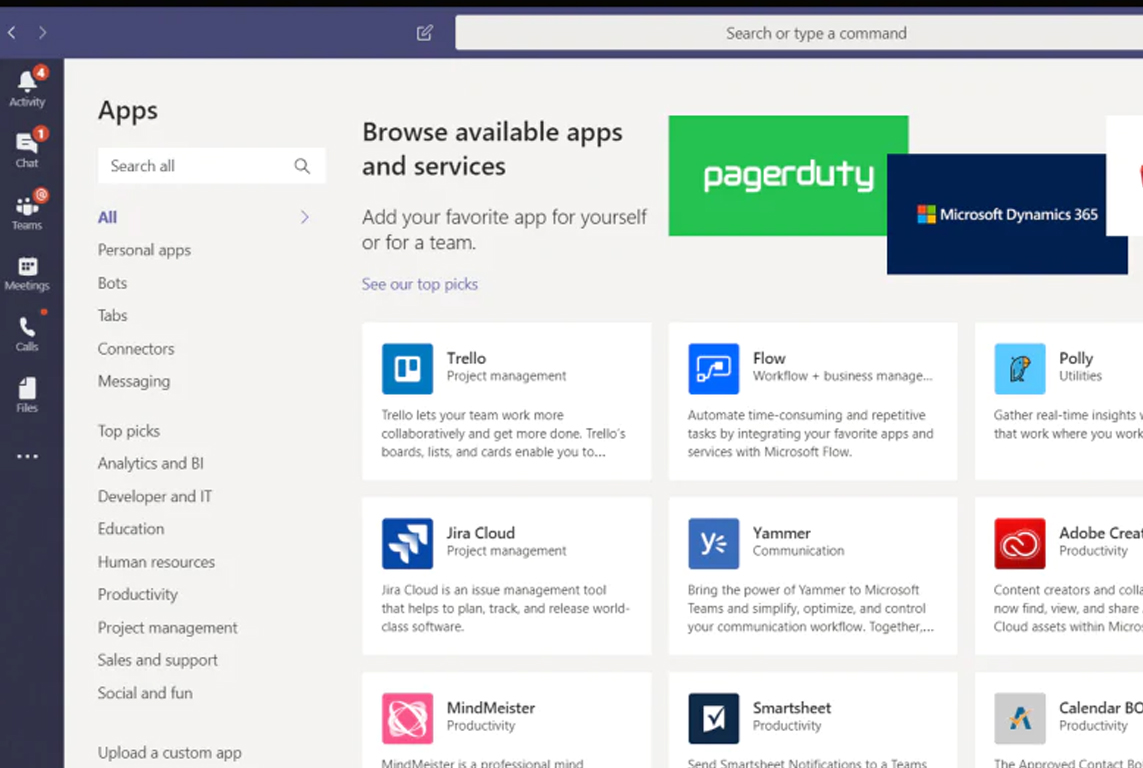Filter apps by Tabs
Viewport: 1143px width, 768px height.
pyautogui.click(x=112, y=316)
